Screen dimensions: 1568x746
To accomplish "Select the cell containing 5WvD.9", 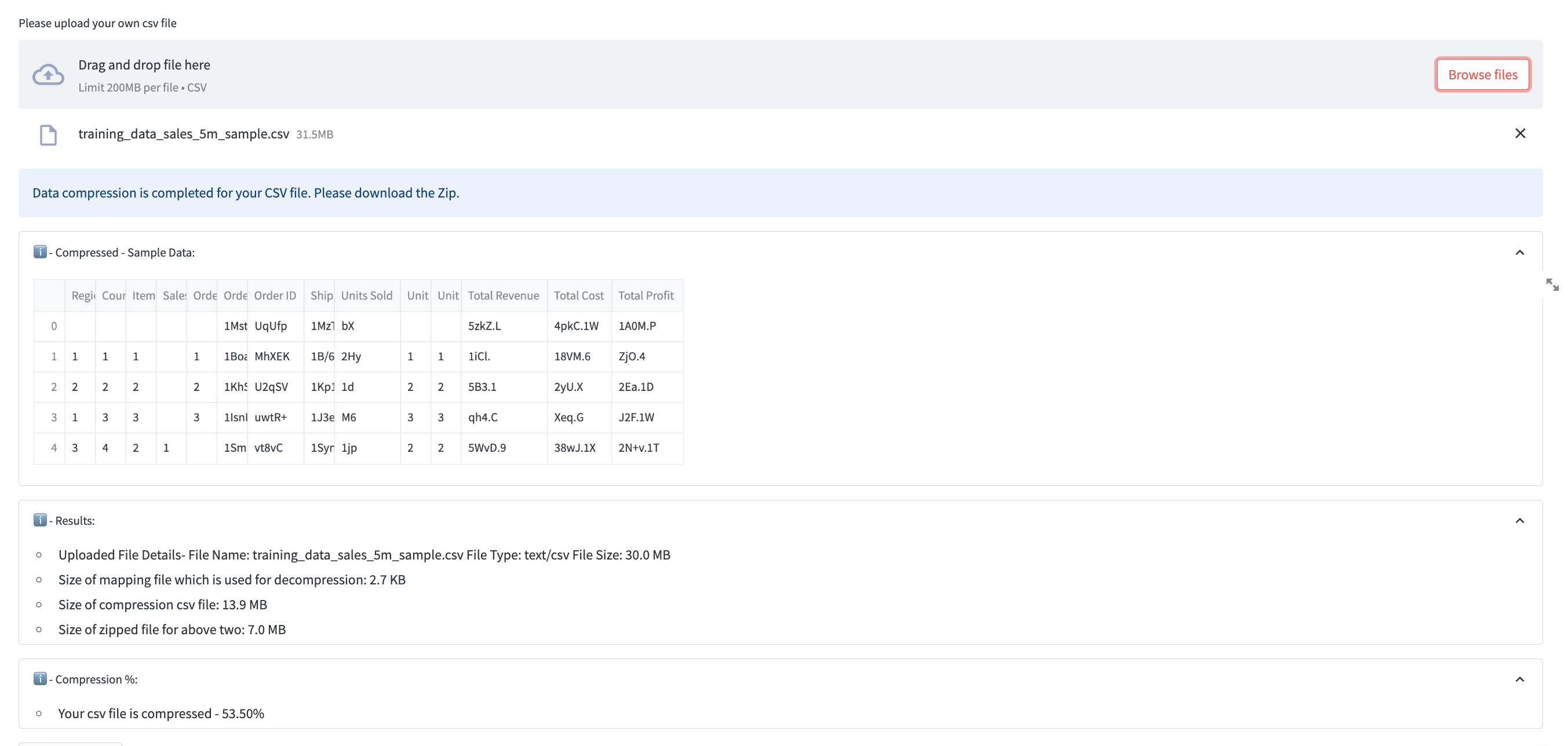I will pos(487,448).
